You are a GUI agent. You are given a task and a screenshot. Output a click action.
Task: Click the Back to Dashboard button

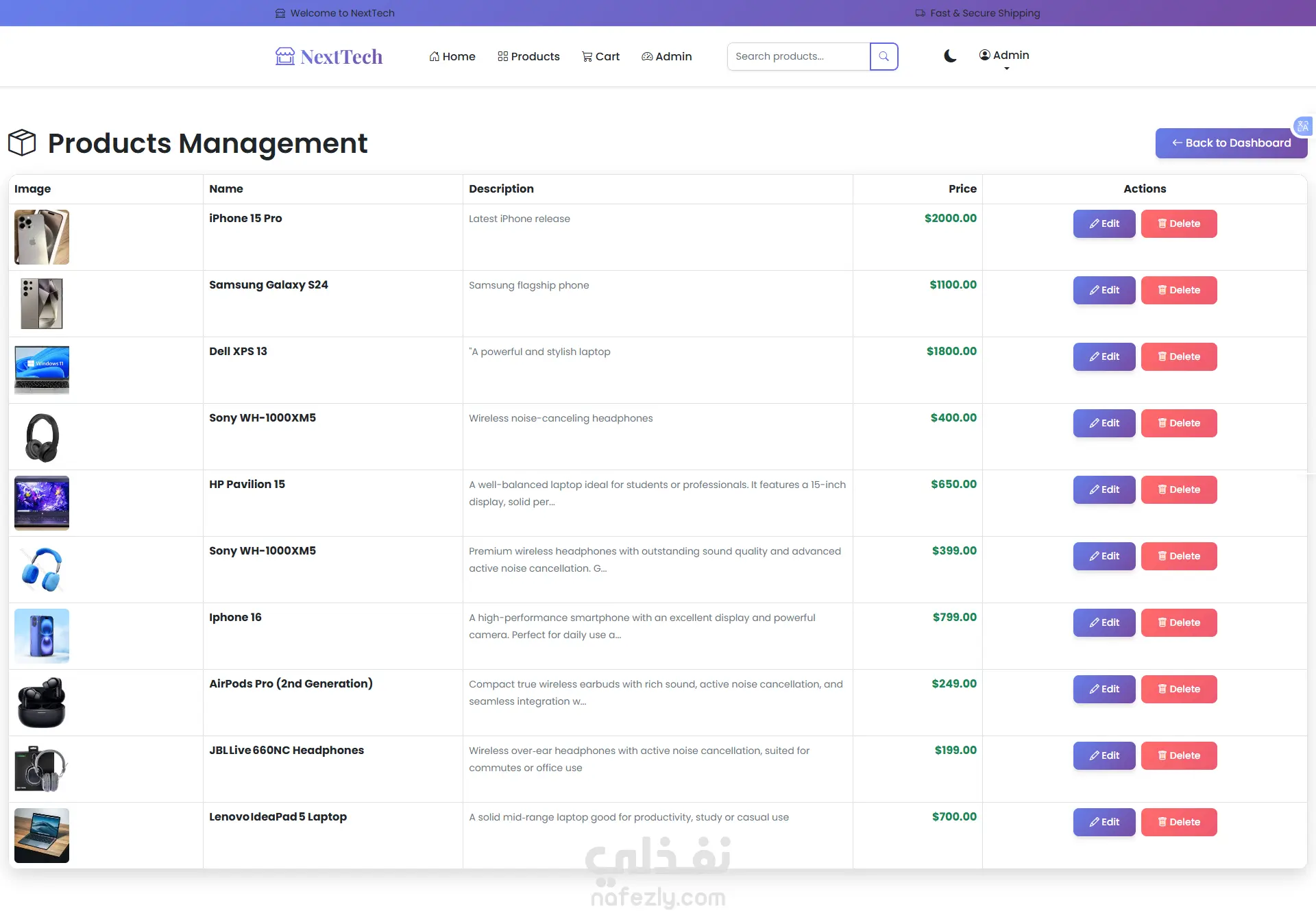[x=1231, y=143]
